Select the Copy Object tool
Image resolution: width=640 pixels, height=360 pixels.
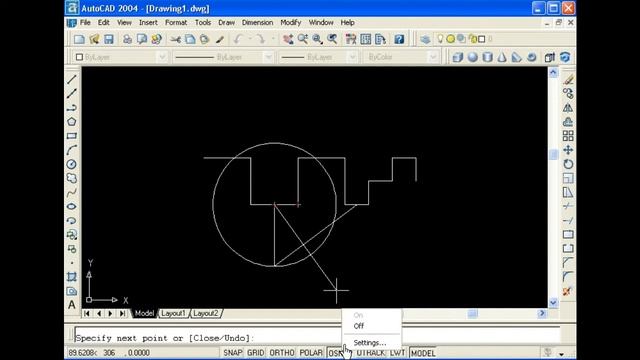(x=568, y=93)
